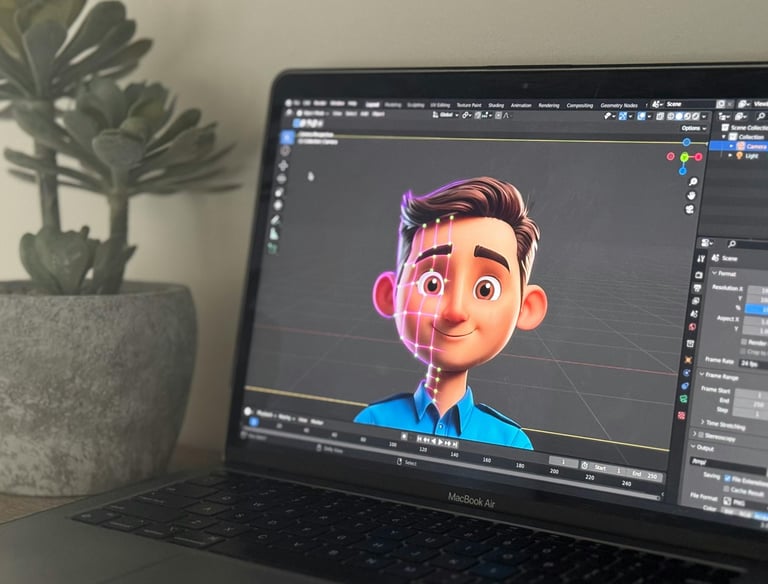Screen dimensions: 768x584
Task: Enable the Stereoscopy checkbox
Action: (701, 435)
